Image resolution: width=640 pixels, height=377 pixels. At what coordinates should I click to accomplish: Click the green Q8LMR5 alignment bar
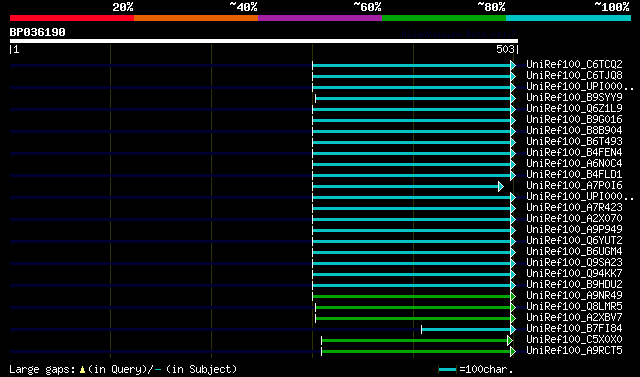[x=413, y=307]
